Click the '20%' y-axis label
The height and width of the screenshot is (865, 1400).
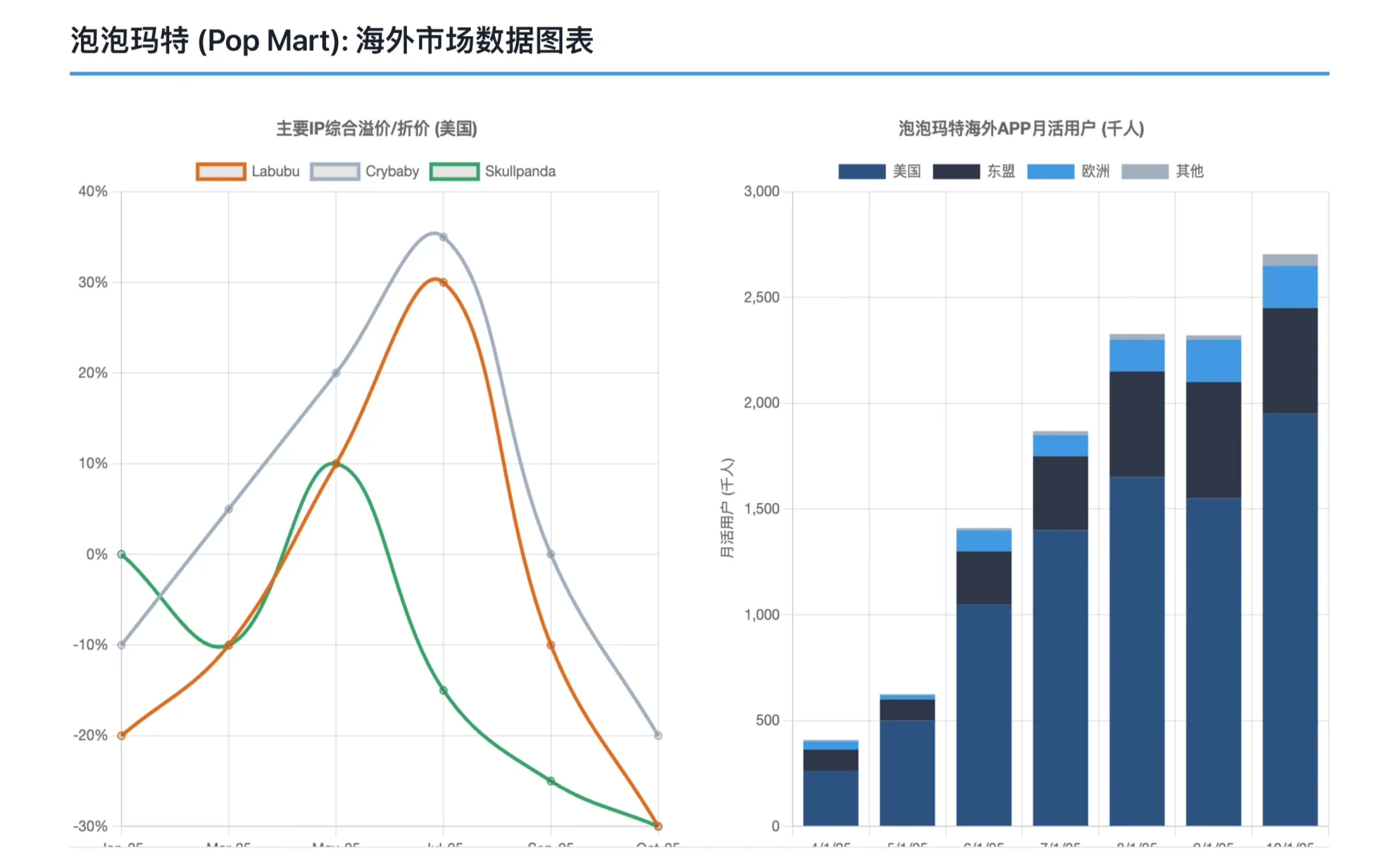click(x=93, y=372)
